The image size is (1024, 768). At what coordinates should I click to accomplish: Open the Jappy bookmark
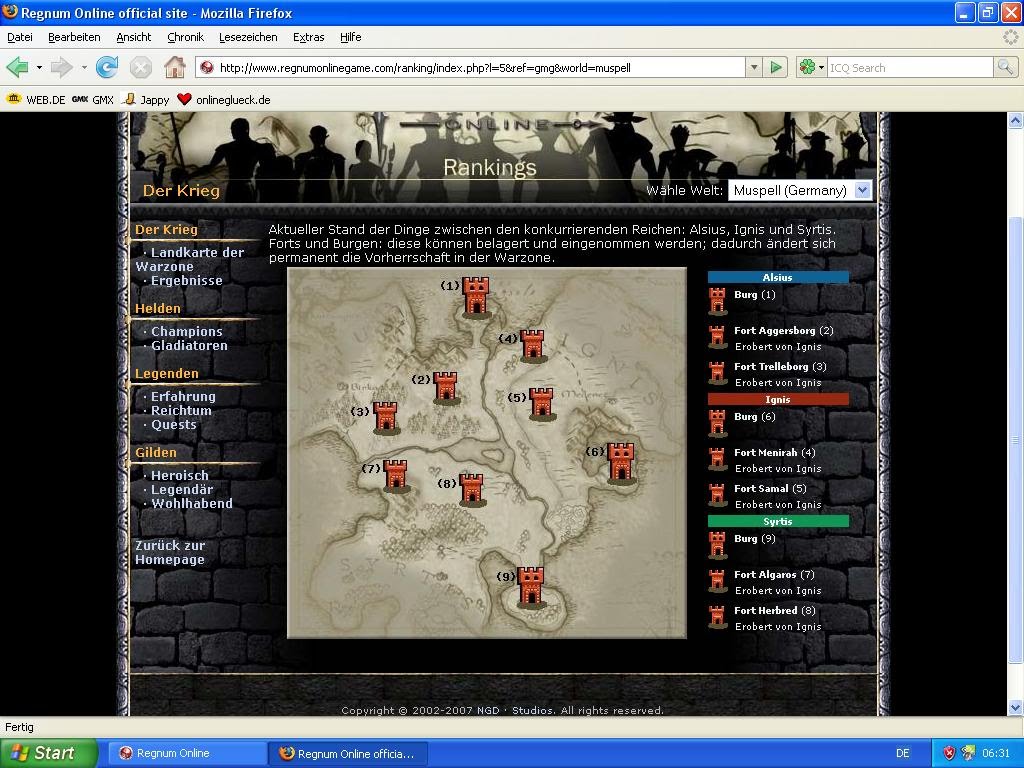click(146, 100)
